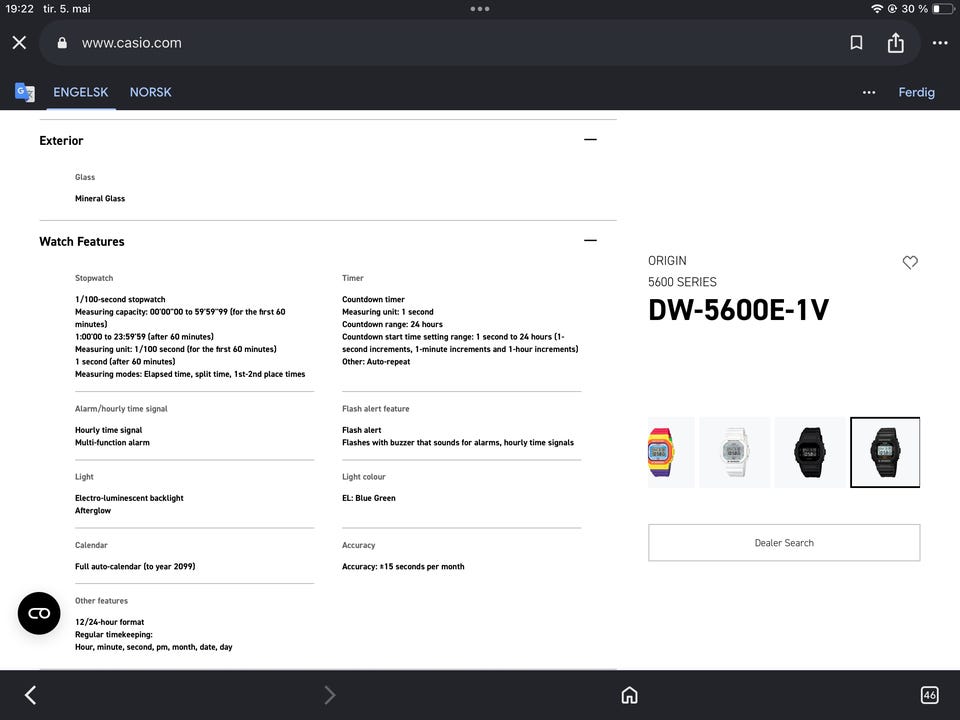Click the Electro-luminescent backlight text
Image resolution: width=960 pixels, height=720 pixels.
[x=129, y=498]
